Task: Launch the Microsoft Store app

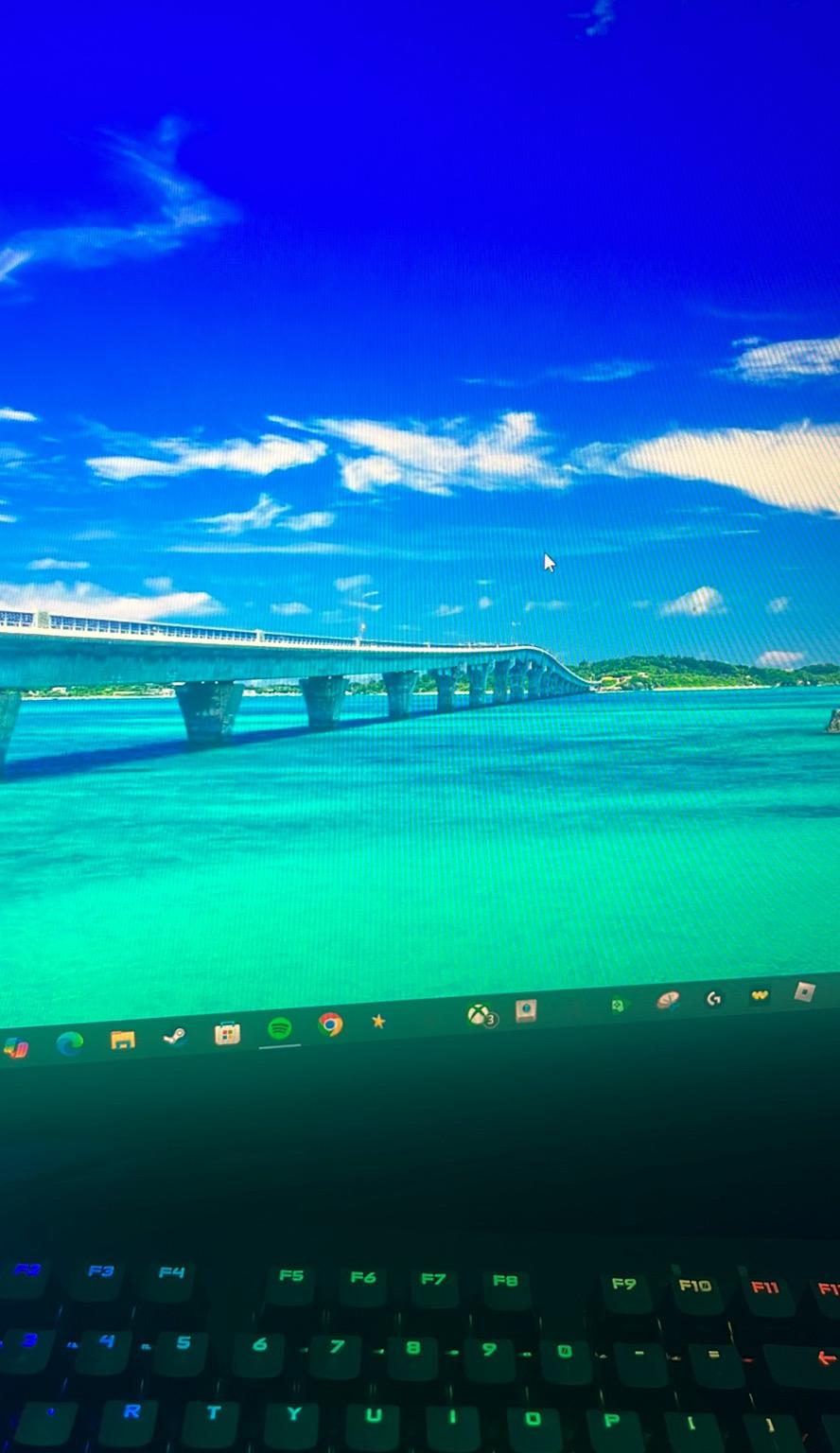Action: pyautogui.click(x=227, y=1033)
